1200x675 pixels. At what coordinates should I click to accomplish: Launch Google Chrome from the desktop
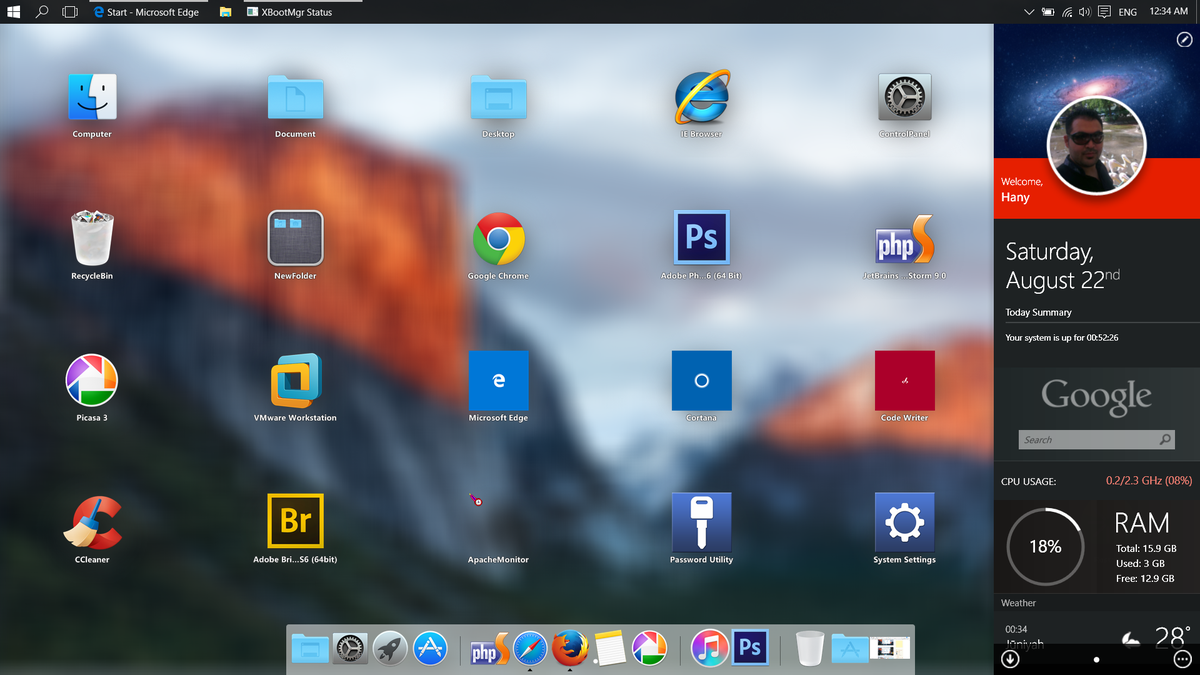click(x=498, y=239)
